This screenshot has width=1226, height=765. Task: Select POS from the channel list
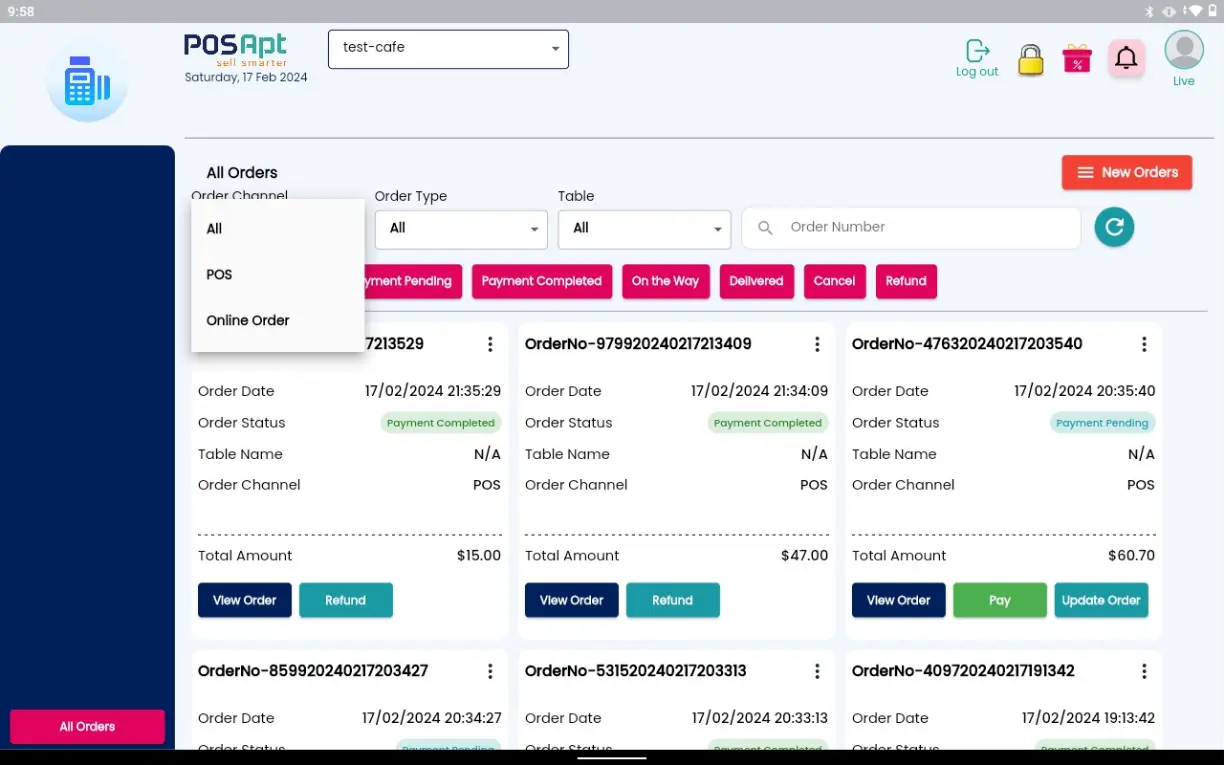pyautogui.click(x=219, y=275)
